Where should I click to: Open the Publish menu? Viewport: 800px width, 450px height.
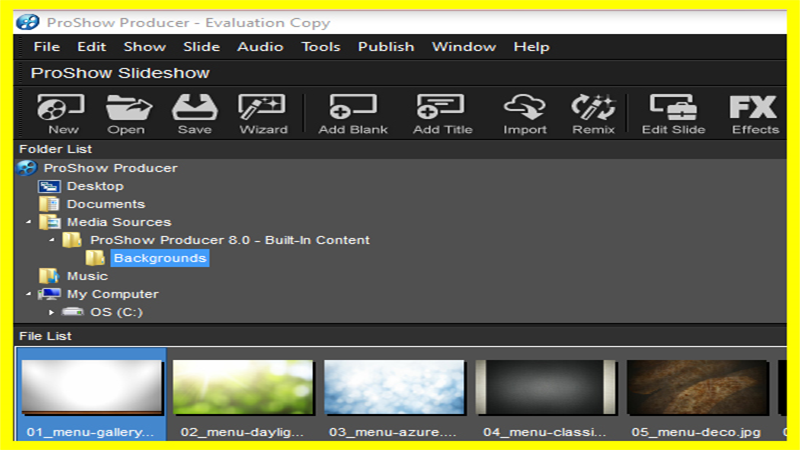point(386,47)
